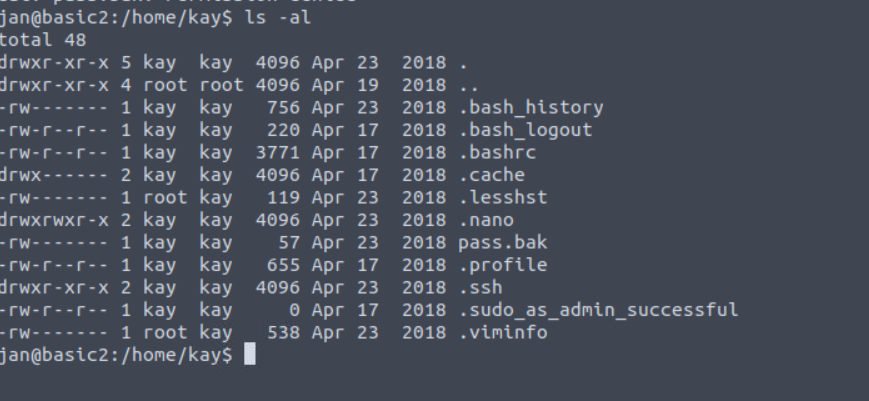
Task: Click the .sudo_as_admin_successful filename
Action: pyautogui.click(x=599, y=310)
